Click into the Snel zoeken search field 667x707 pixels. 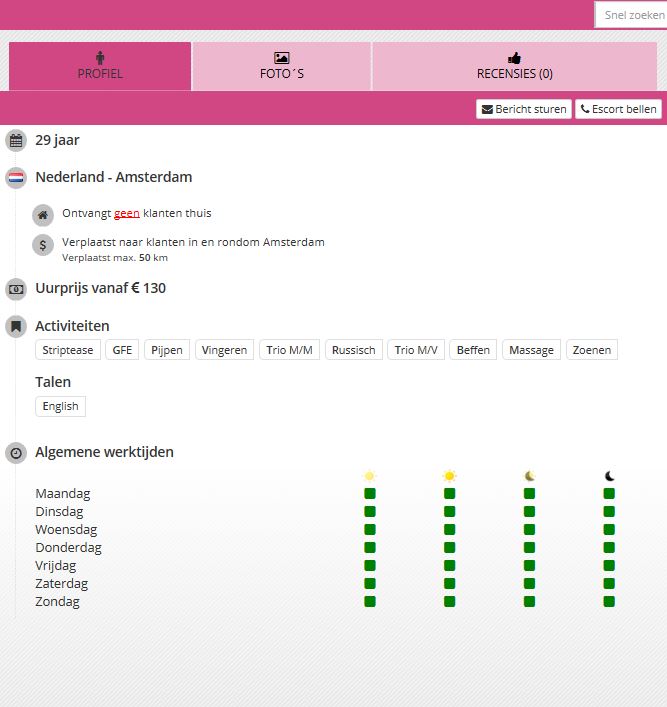(631, 15)
